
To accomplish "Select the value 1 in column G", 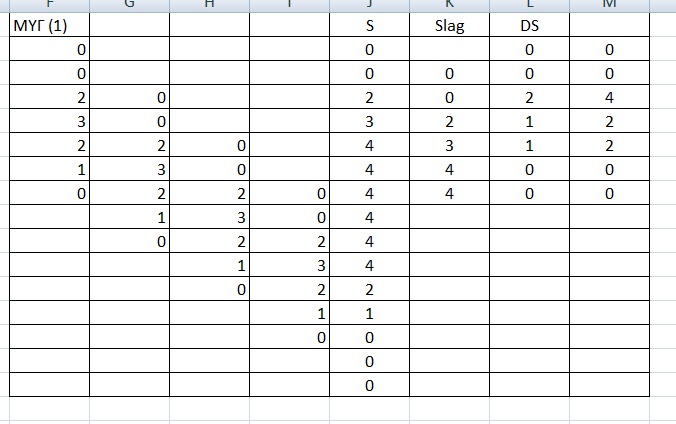I will click(129, 218).
